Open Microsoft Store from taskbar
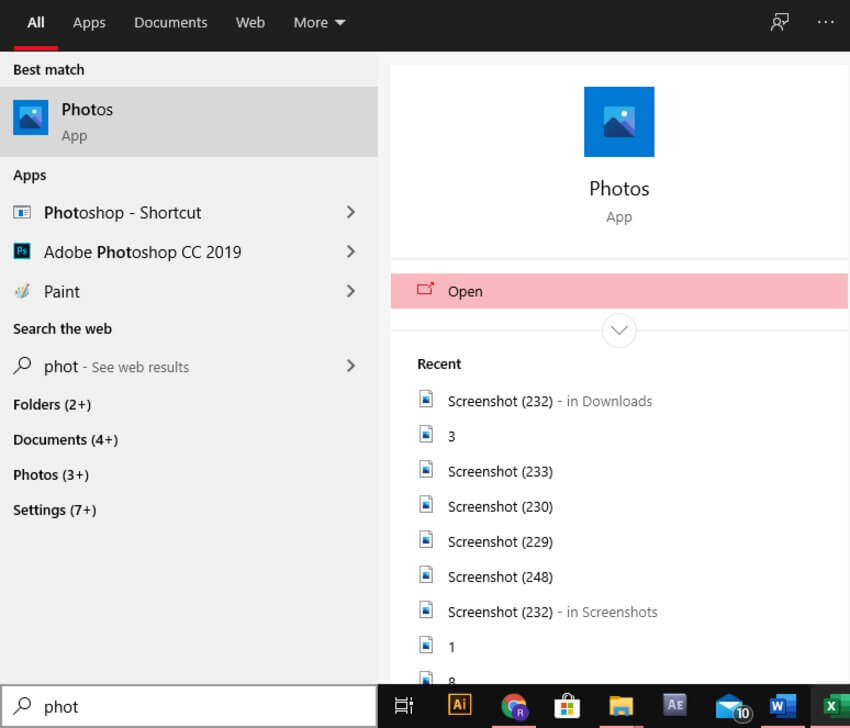Viewport: 850px width, 728px height. click(567, 706)
